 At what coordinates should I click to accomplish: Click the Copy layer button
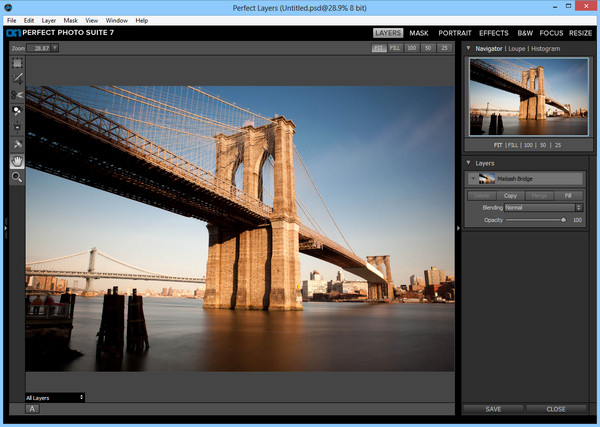pos(511,195)
